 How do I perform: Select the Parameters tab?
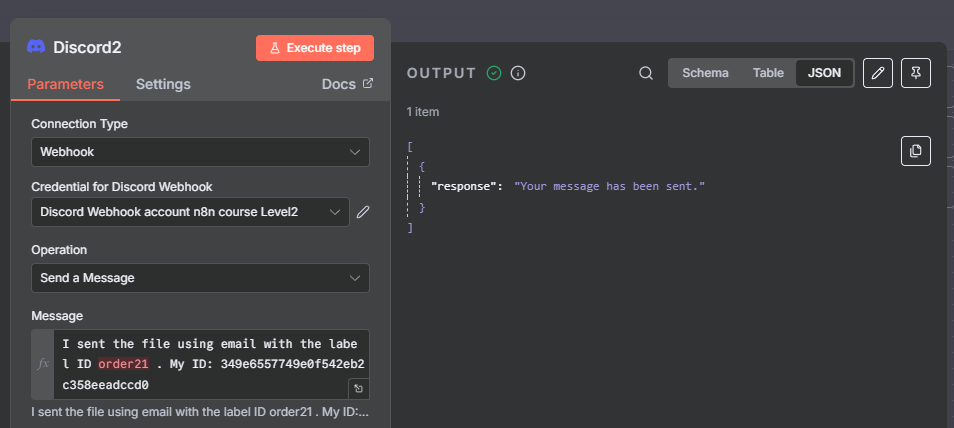click(65, 84)
